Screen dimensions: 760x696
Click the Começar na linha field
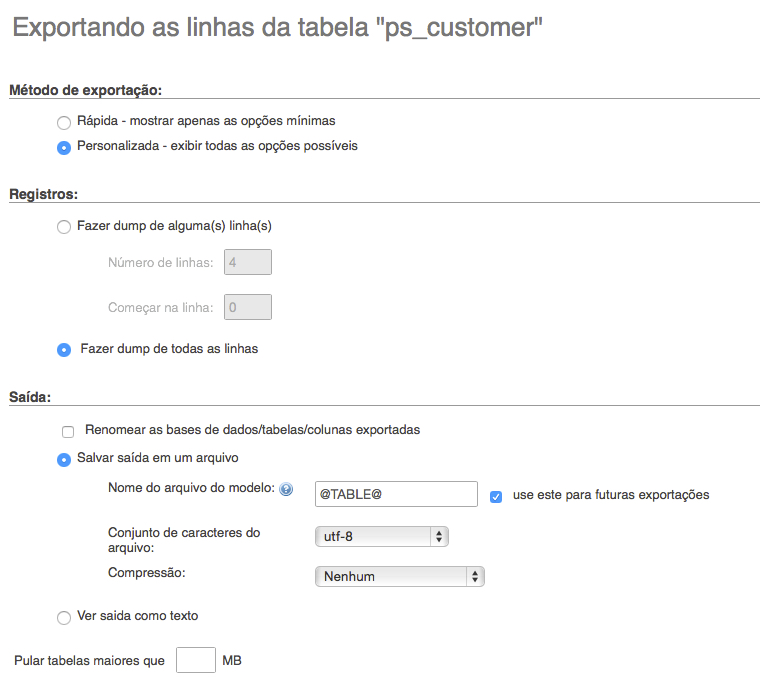248,307
